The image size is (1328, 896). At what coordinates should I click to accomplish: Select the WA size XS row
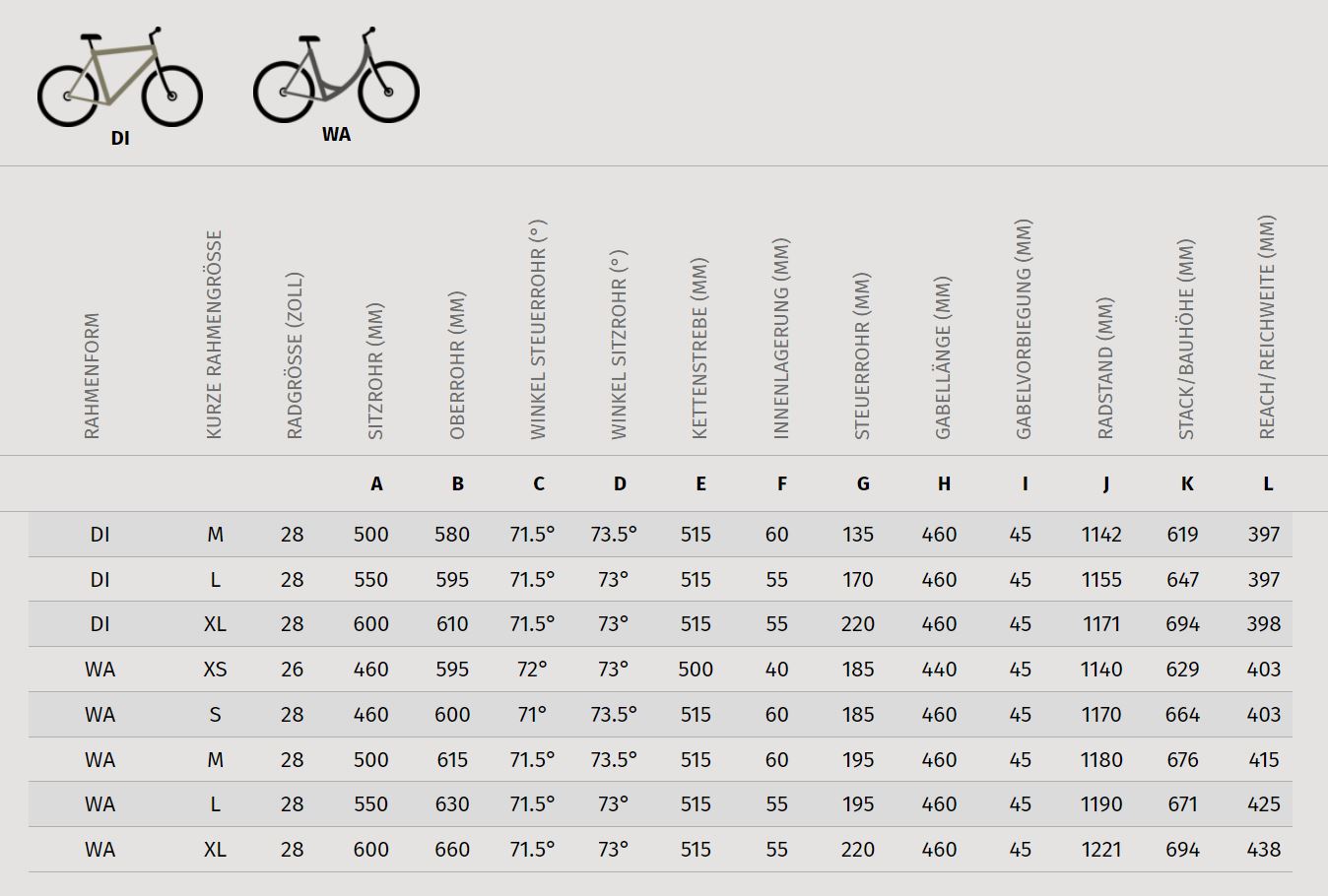(x=660, y=670)
